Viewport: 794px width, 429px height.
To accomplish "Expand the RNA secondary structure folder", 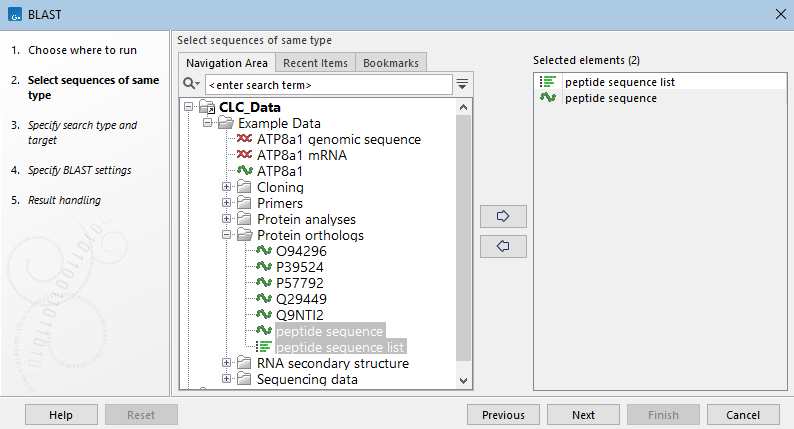I will point(227,363).
